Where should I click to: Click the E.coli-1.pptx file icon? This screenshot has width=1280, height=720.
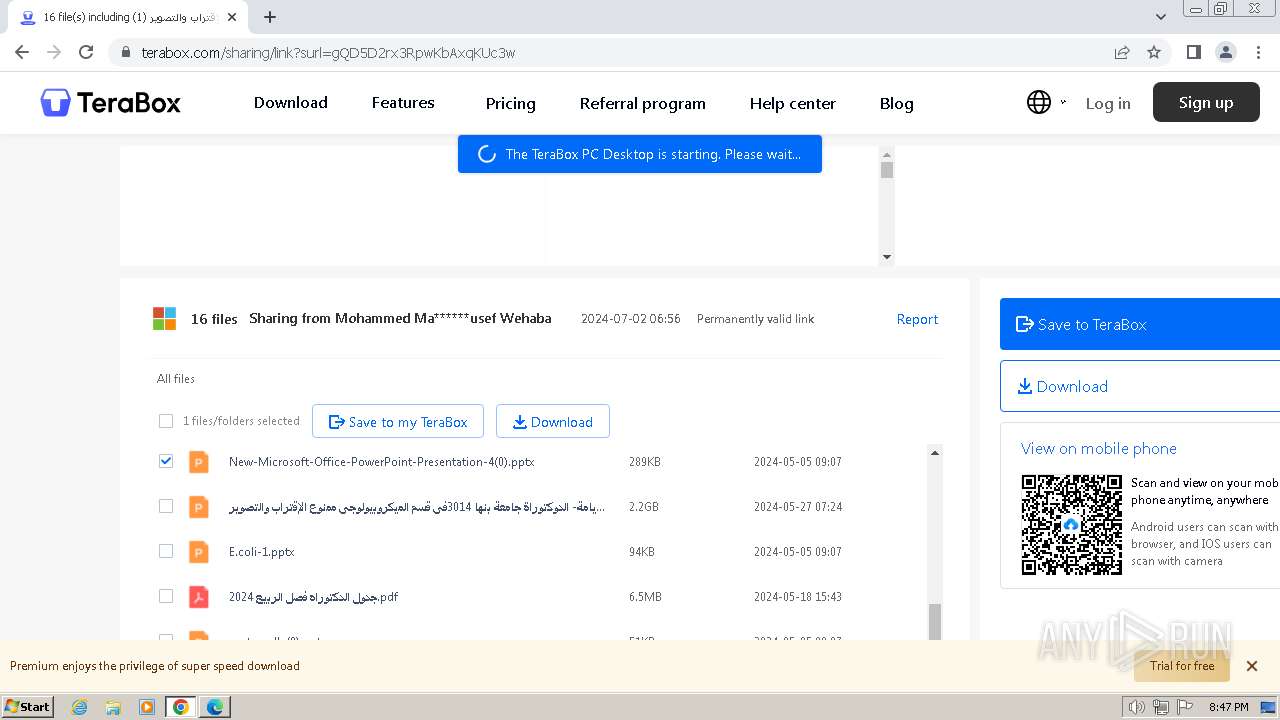pos(199,552)
